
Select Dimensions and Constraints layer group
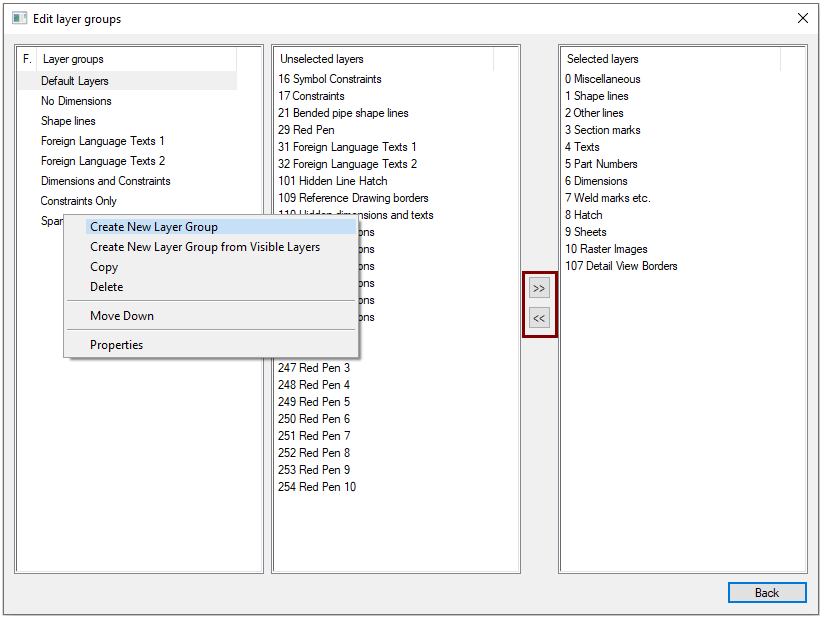[x=106, y=181]
